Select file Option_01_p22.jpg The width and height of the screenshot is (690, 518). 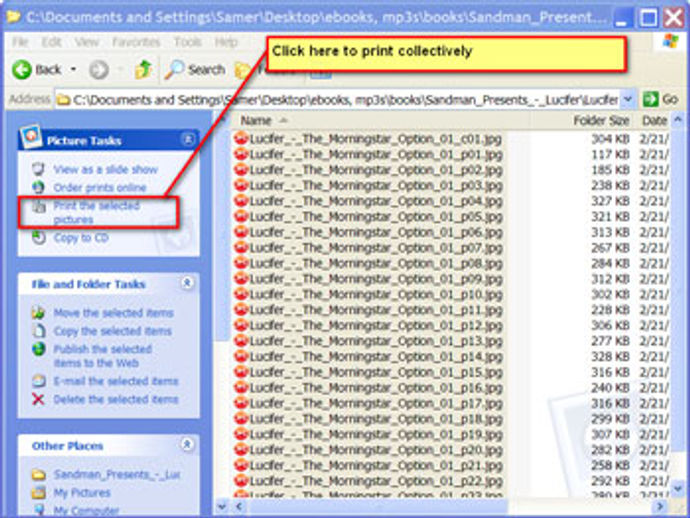(x=376, y=481)
